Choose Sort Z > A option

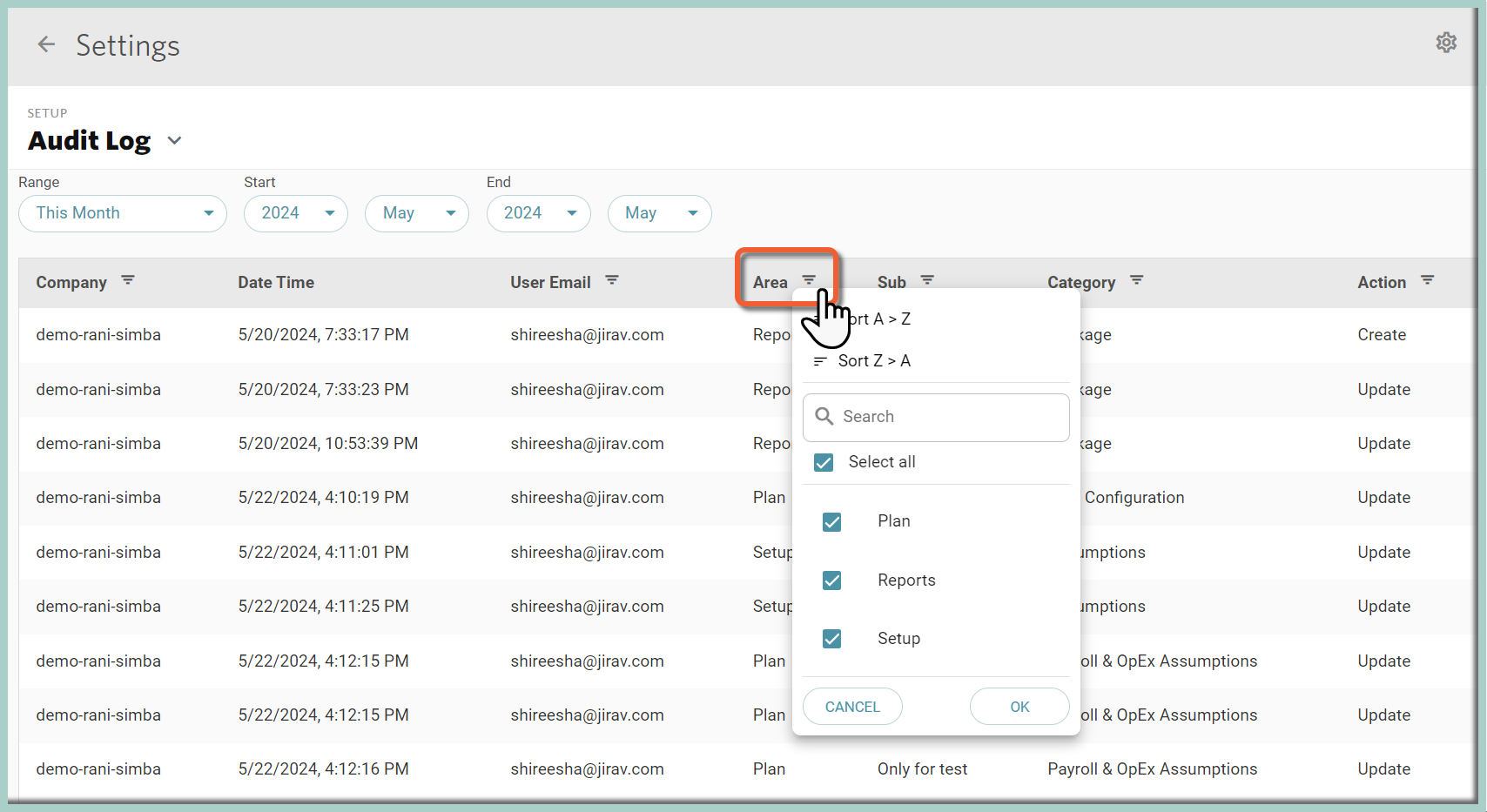(873, 361)
